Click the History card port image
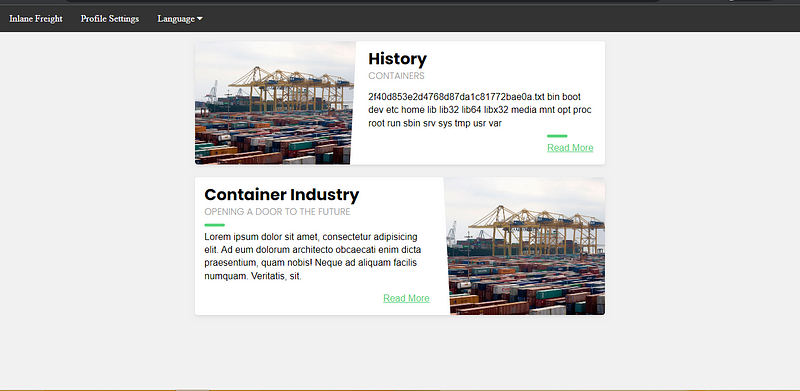The width and height of the screenshot is (800, 391). (x=274, y=103)
